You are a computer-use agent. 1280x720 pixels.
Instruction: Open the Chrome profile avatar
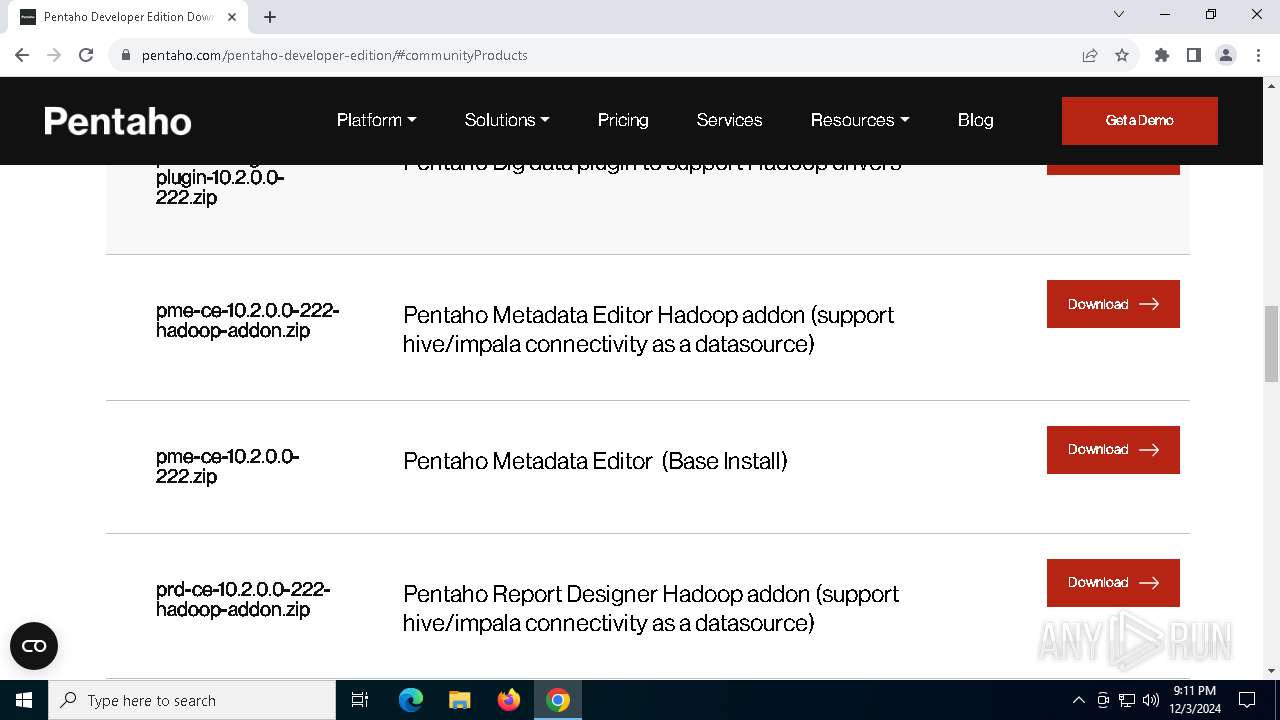(x=1225, y=55)
